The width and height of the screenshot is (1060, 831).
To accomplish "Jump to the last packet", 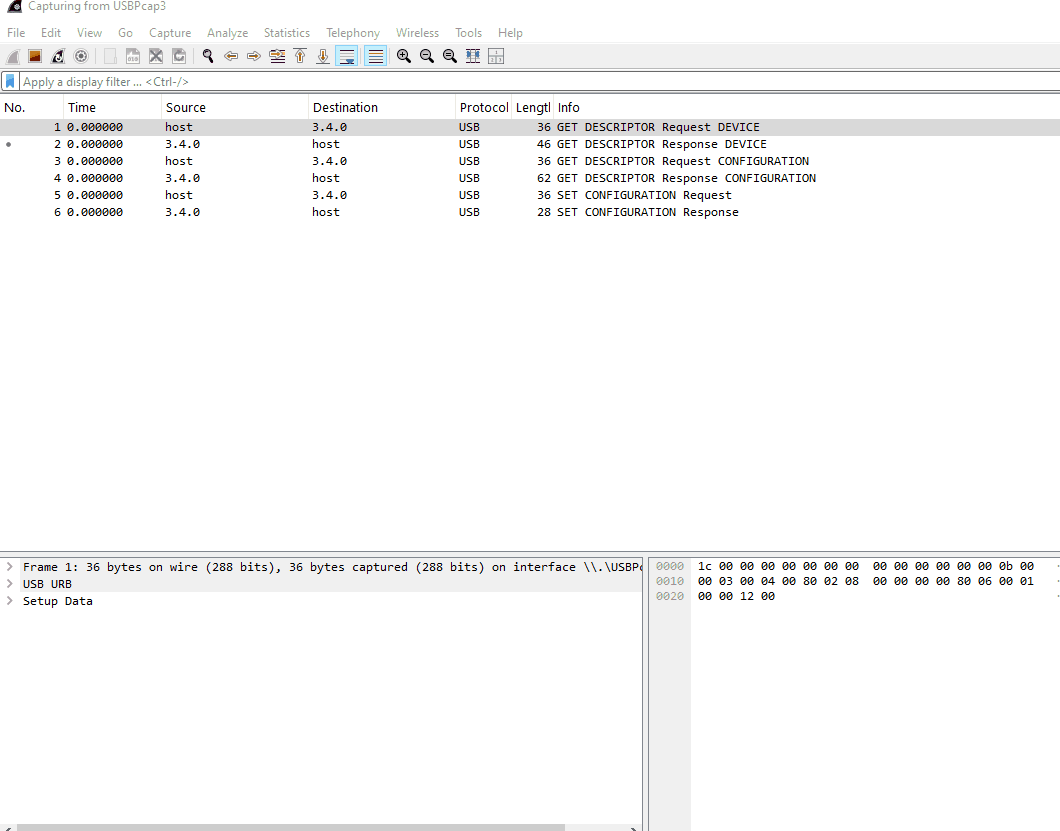I will 323,56.
